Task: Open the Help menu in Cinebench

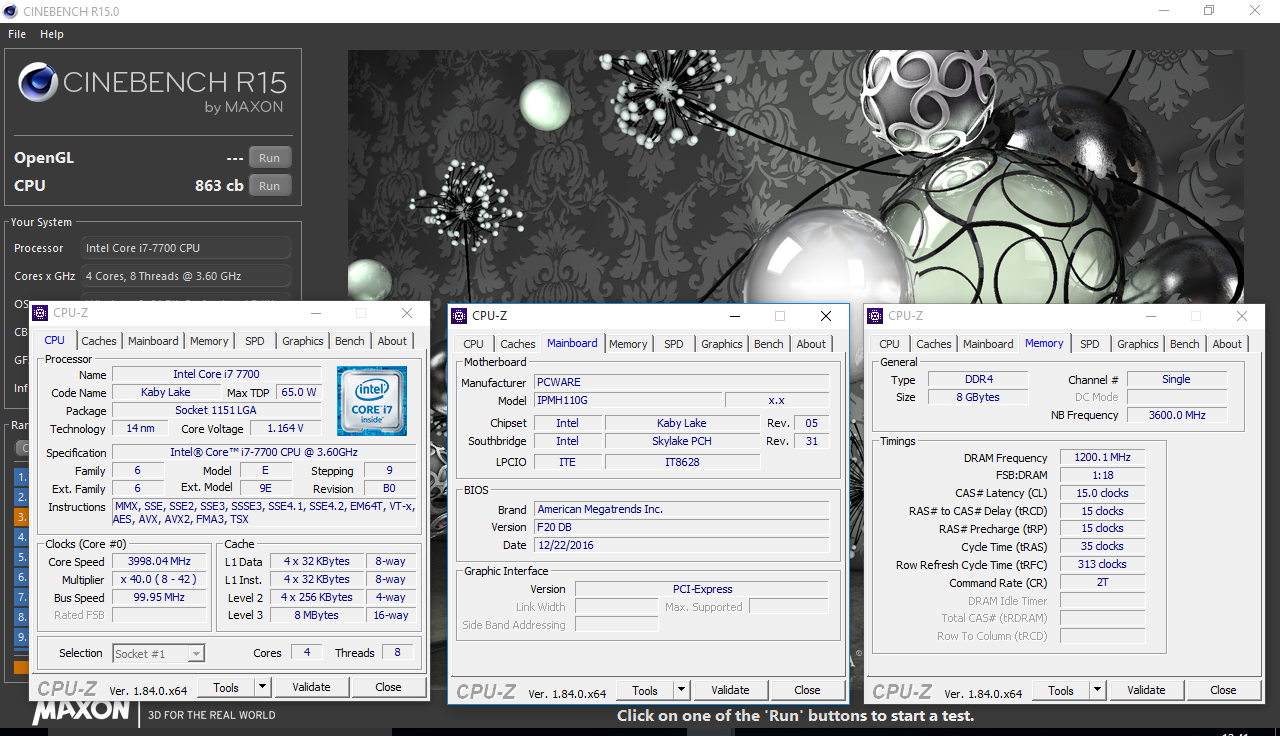Action: [52, 34]
